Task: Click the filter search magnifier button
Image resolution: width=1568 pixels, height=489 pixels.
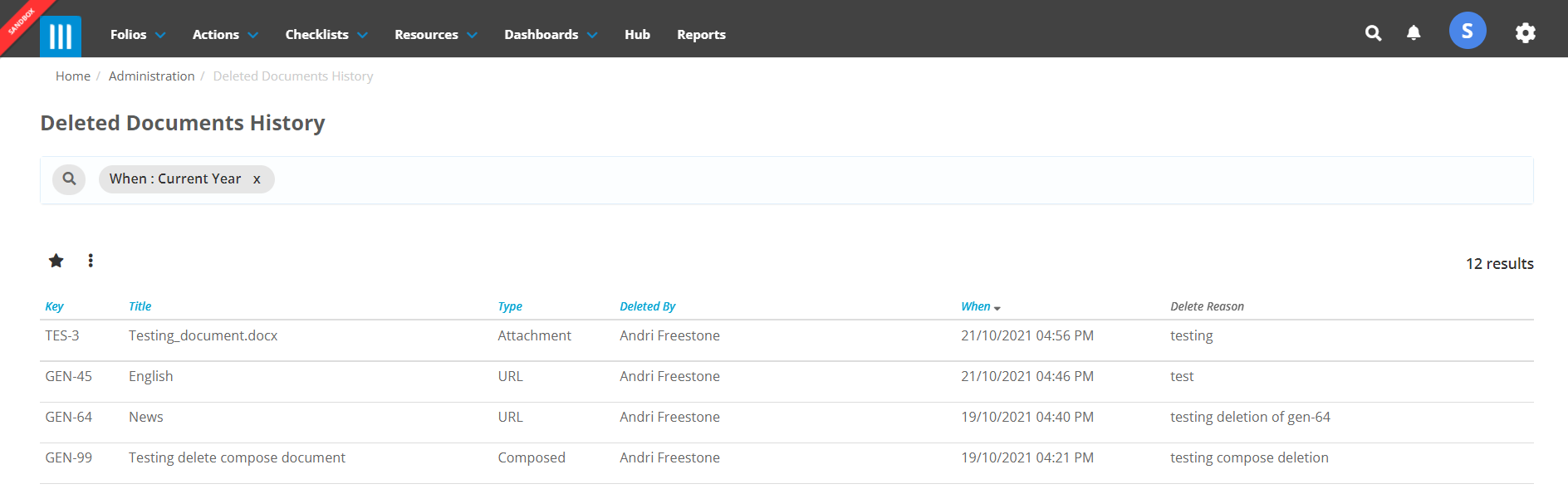Action: coord(69,178)
